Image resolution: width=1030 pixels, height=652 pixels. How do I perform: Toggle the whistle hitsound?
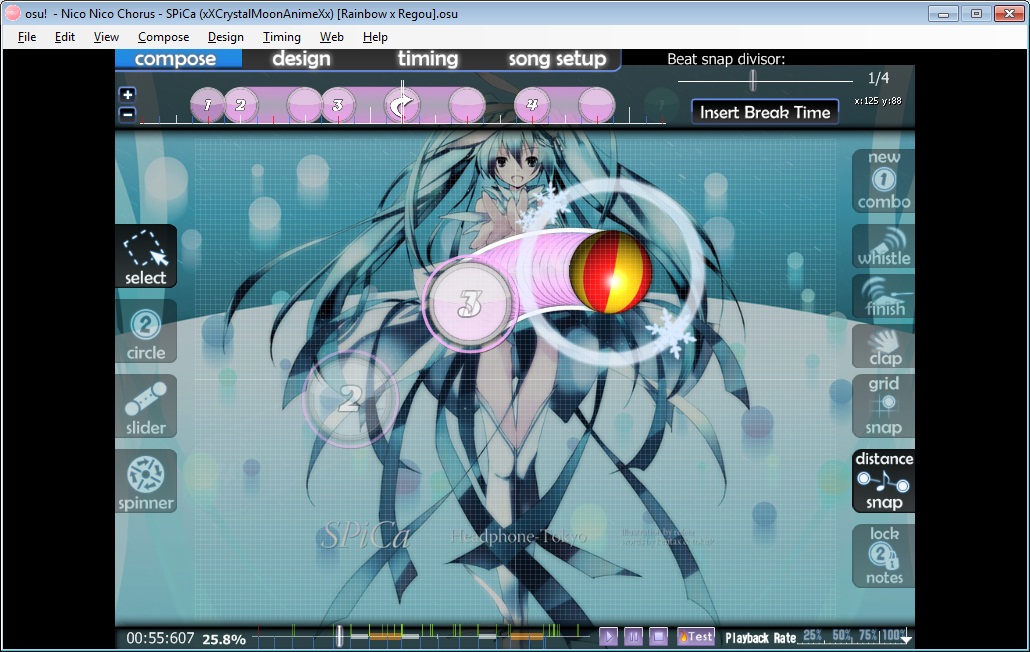pos(884,246)
